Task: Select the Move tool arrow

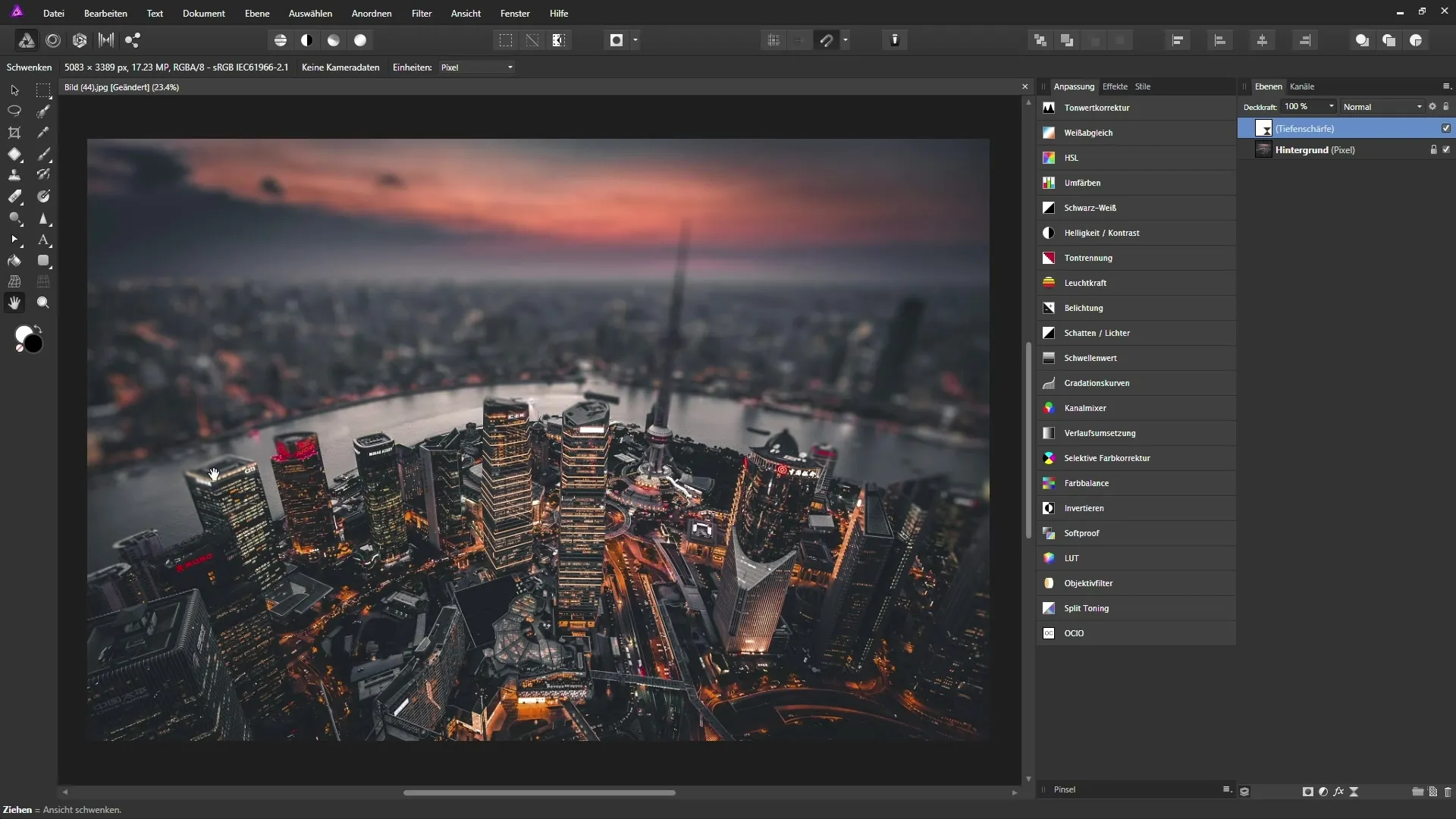Action: [x=14, y=90]
